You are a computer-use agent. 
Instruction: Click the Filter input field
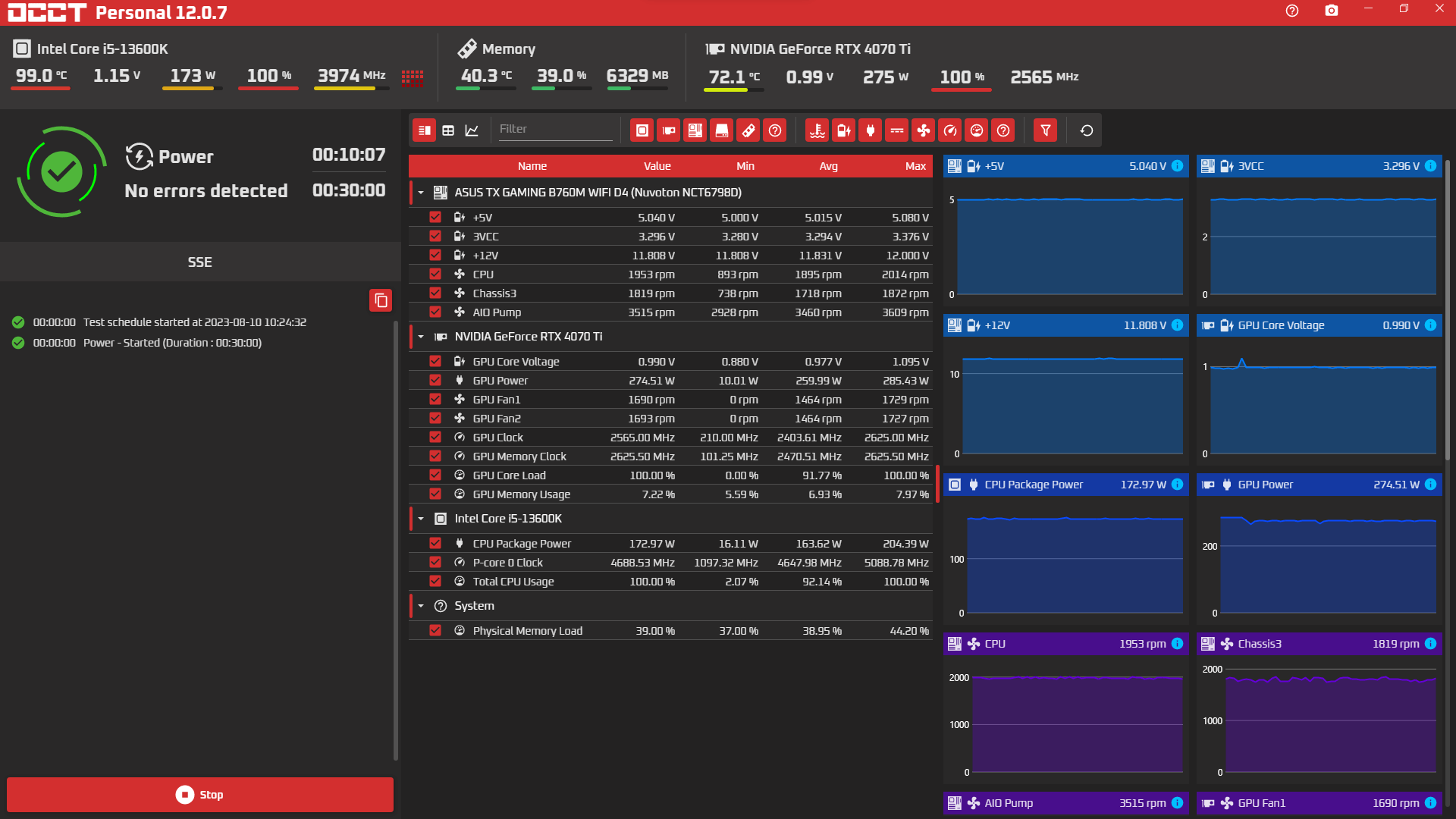[556, 129]
